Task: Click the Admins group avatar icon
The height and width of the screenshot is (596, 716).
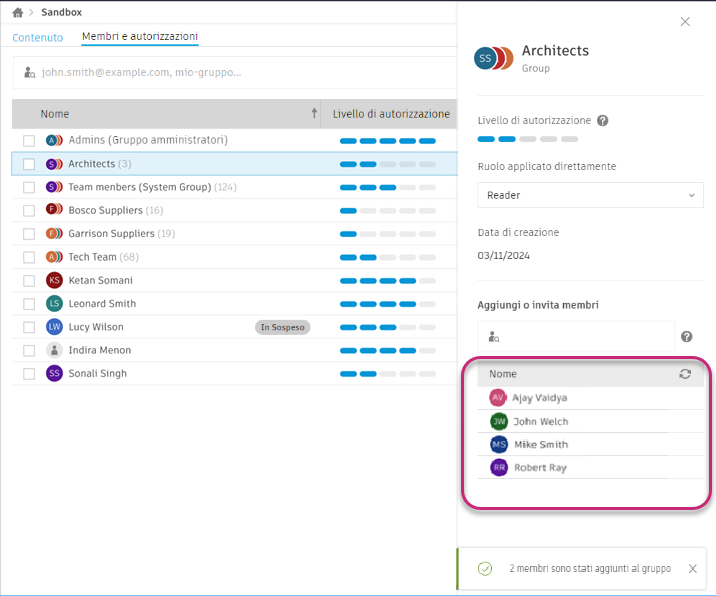Action: pyautogui.click(x=54, y=140)
